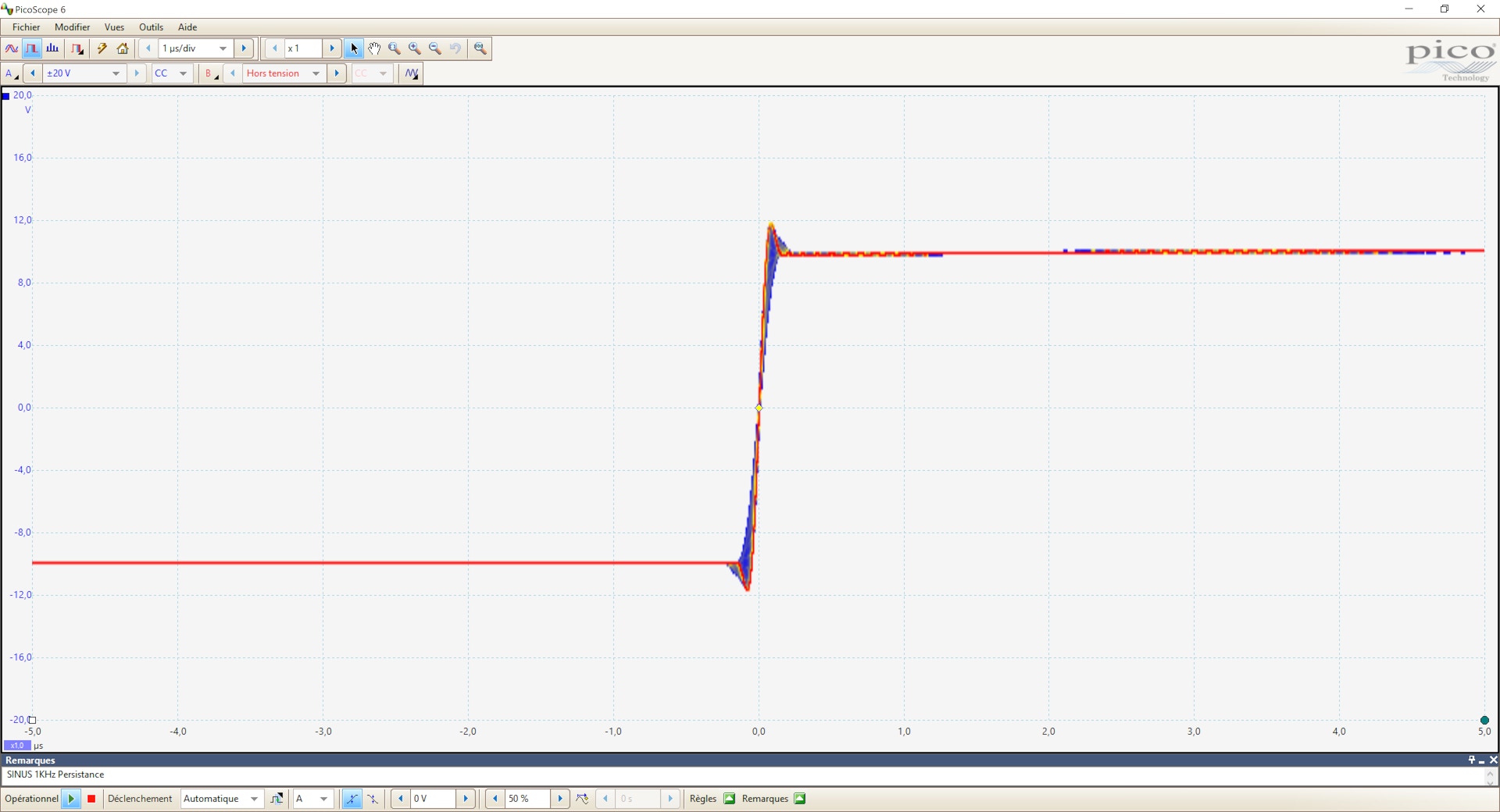Open channel B CC coupling dropdown
This screenshot has width=1500, height=812.
(372, 73)
